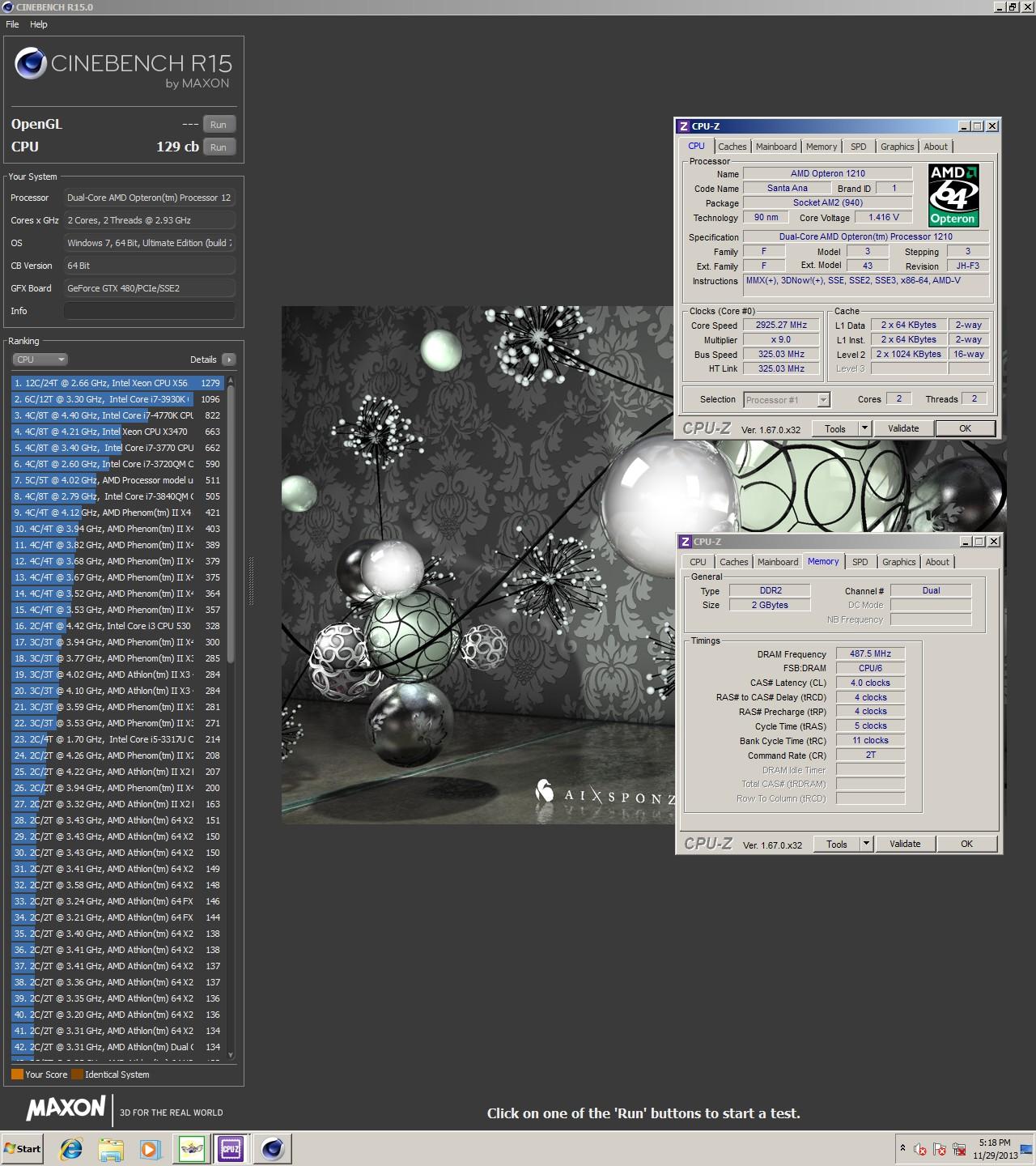Viewport: 1036px width, 1166px height.
Task: Expand Tools dropdown arrow in top CPU-Z window
Action: pyautogui.click(x=864, y=429)
